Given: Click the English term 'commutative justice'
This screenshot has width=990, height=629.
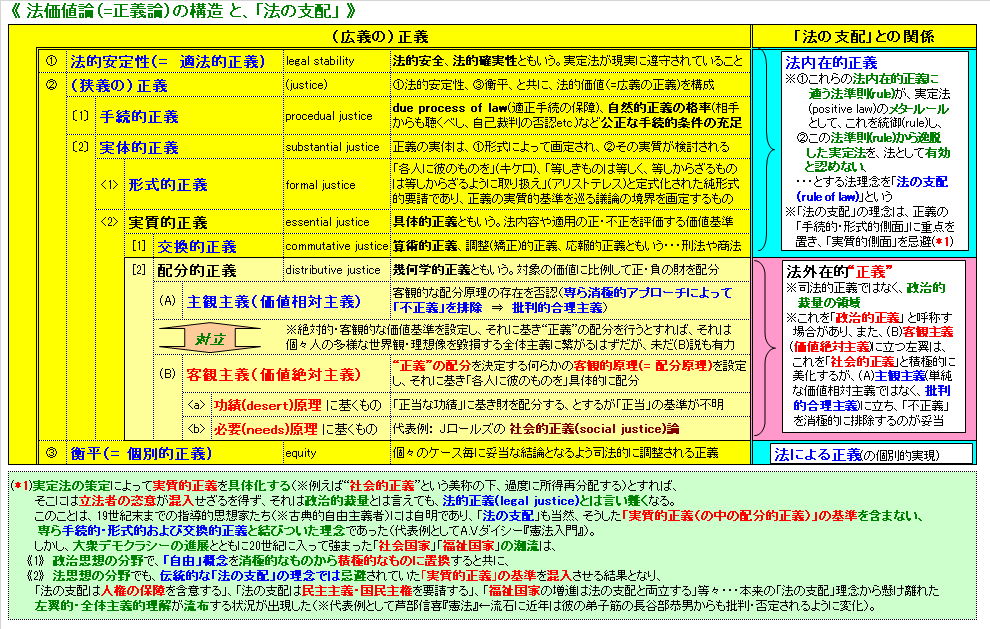Looking at the screenshot, I should click(x=336, y=246).
